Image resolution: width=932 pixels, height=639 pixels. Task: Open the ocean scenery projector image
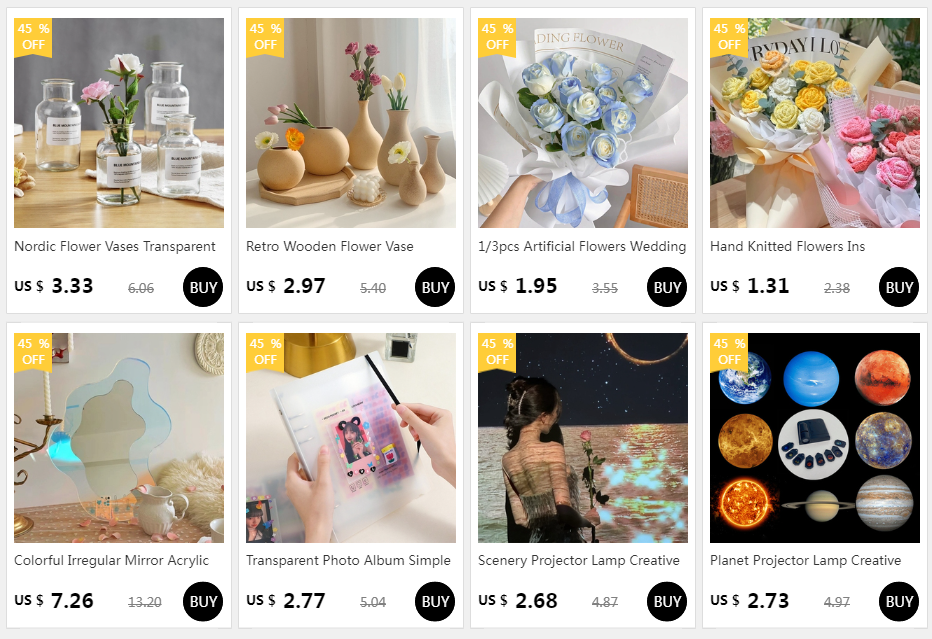click(x=582, y=437)
